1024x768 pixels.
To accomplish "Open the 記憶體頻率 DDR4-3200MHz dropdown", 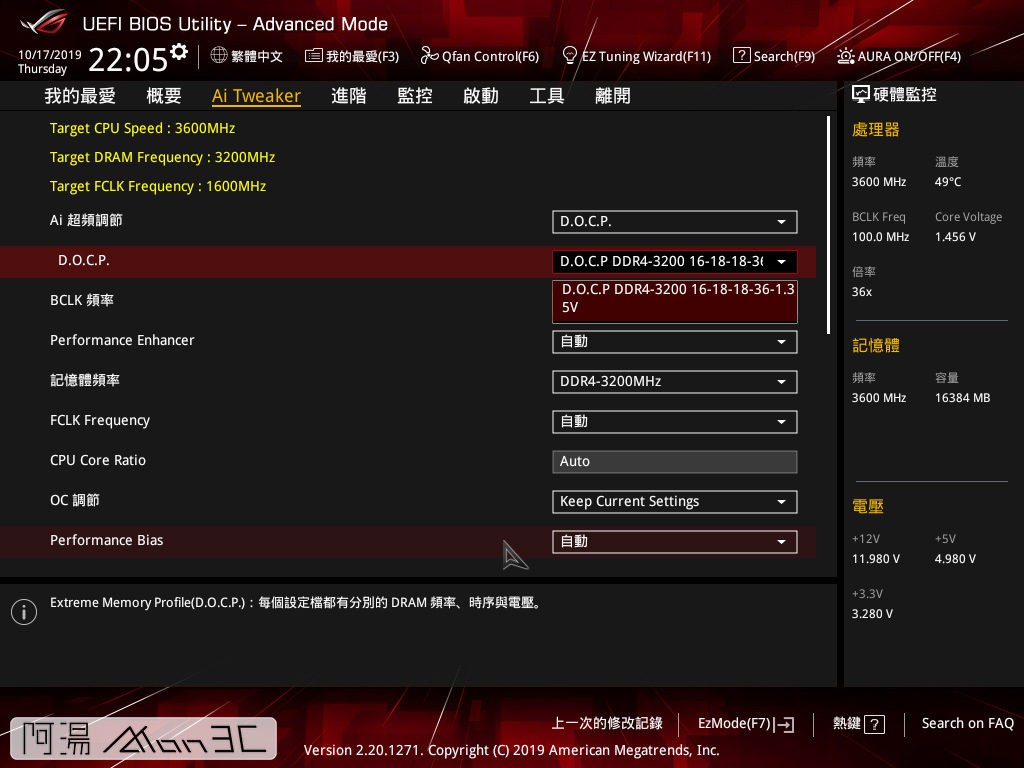I will click(x=675, y=381).
